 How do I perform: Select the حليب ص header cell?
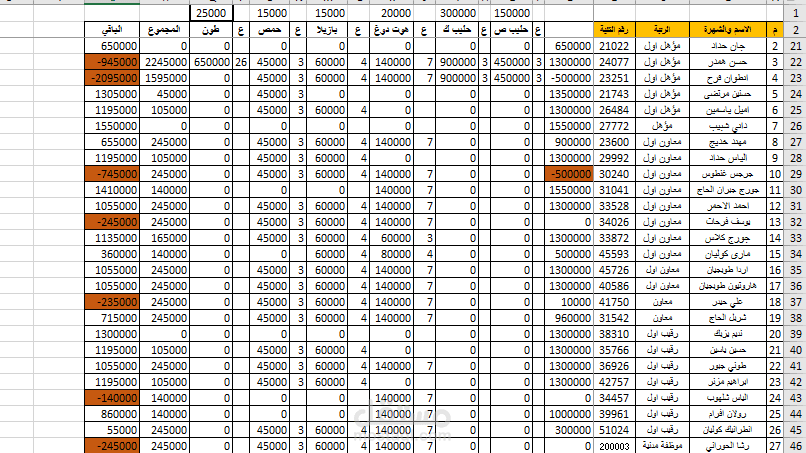[510, 30]
